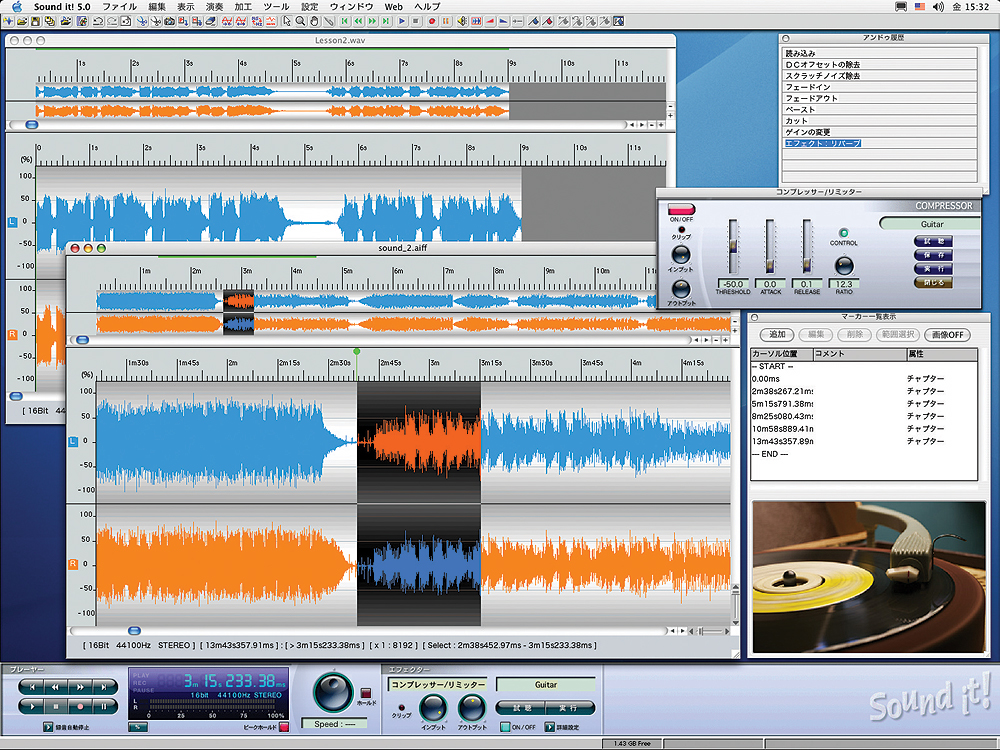Click the RATIO knob in Compressor

point(843,265)
